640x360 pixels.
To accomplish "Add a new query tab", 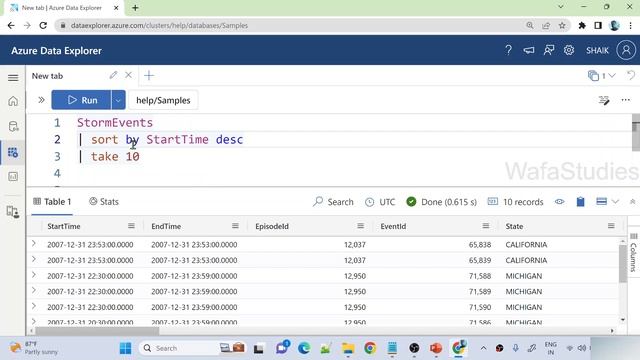I will click(149, 76).
